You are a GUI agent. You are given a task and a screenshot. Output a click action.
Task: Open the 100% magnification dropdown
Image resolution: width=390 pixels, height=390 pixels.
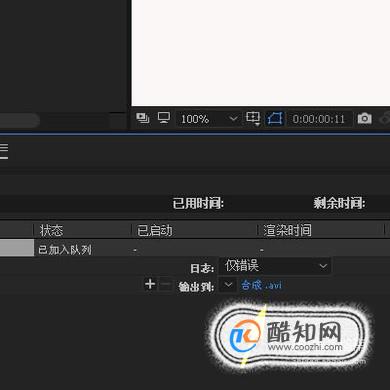[208, 119]
